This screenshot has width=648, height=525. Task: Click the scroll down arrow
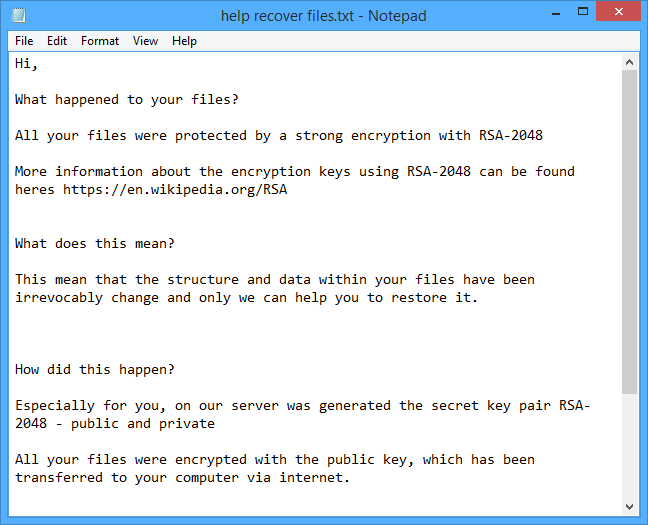(x=629, y=506)
